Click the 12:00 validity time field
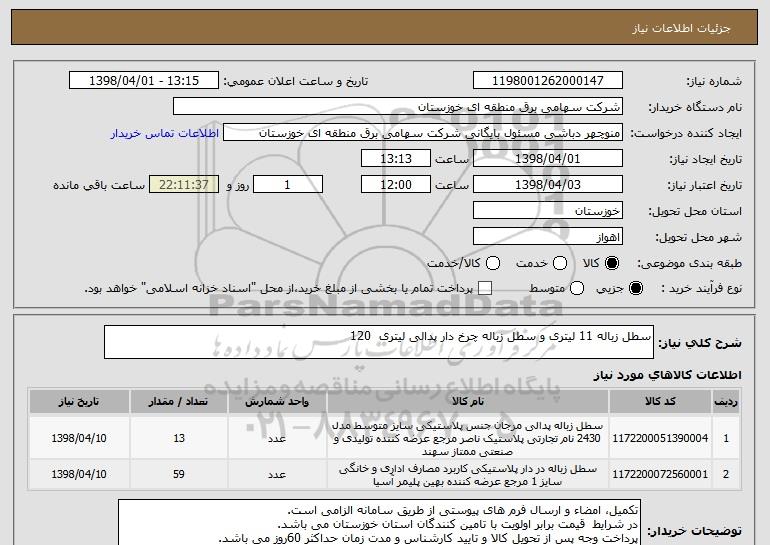This screenshot has height=545, width=770. [x=396, y=185]
